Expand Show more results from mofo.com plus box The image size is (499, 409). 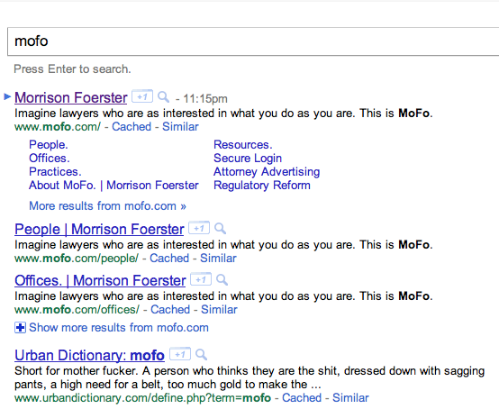20,327
